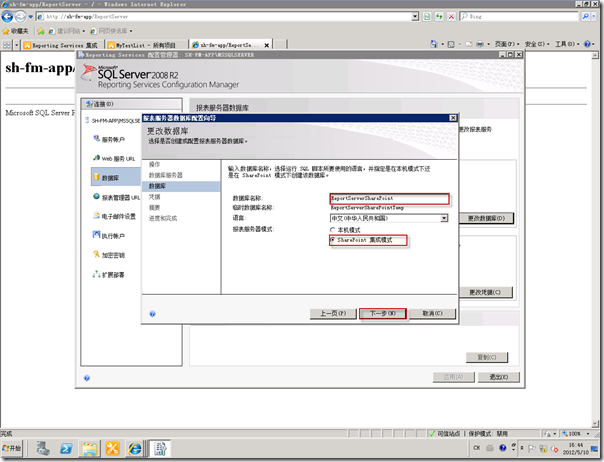
Task: Open Server Manager from taskbar
Action: coord(43,449)
